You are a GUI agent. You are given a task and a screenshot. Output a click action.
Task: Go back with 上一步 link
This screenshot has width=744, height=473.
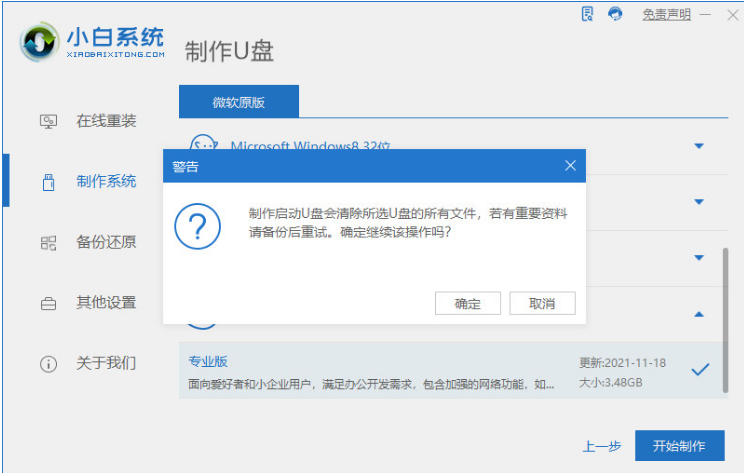click(x=602, y=446)
